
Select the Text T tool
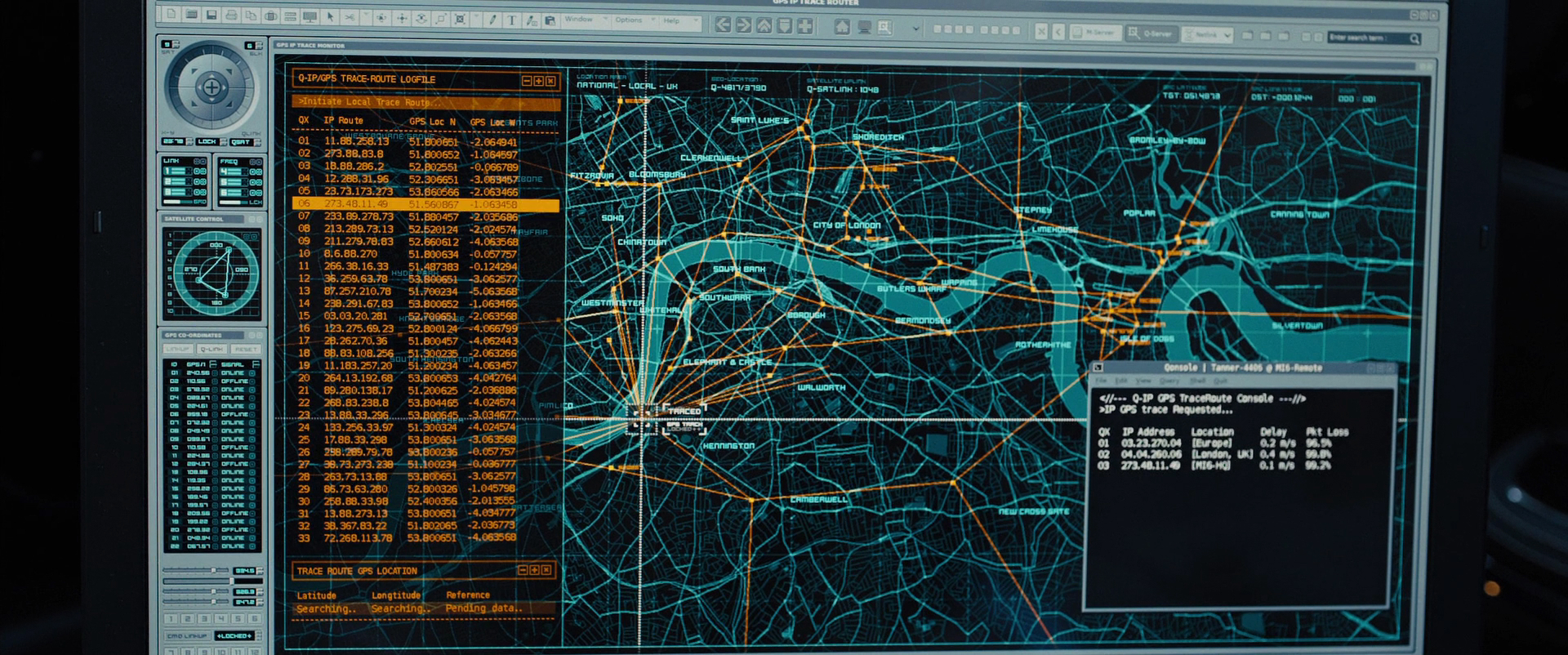pyautogui.click(x=511, y=20)
